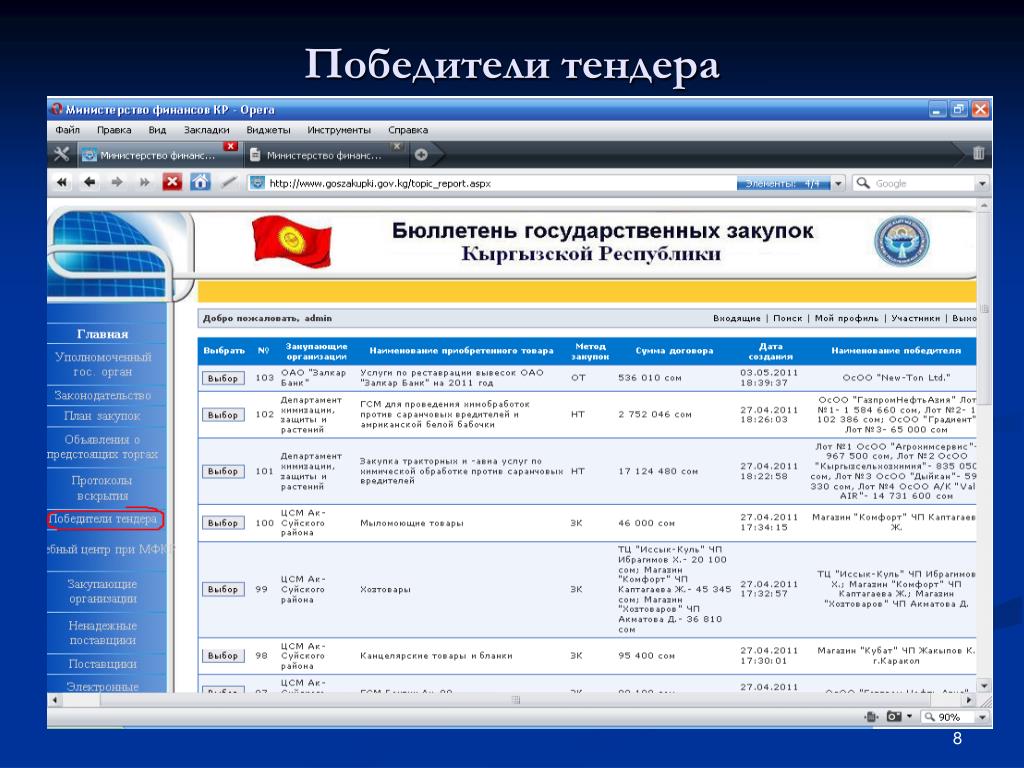Click the Opera panels wrench icon

pos(61,154)
